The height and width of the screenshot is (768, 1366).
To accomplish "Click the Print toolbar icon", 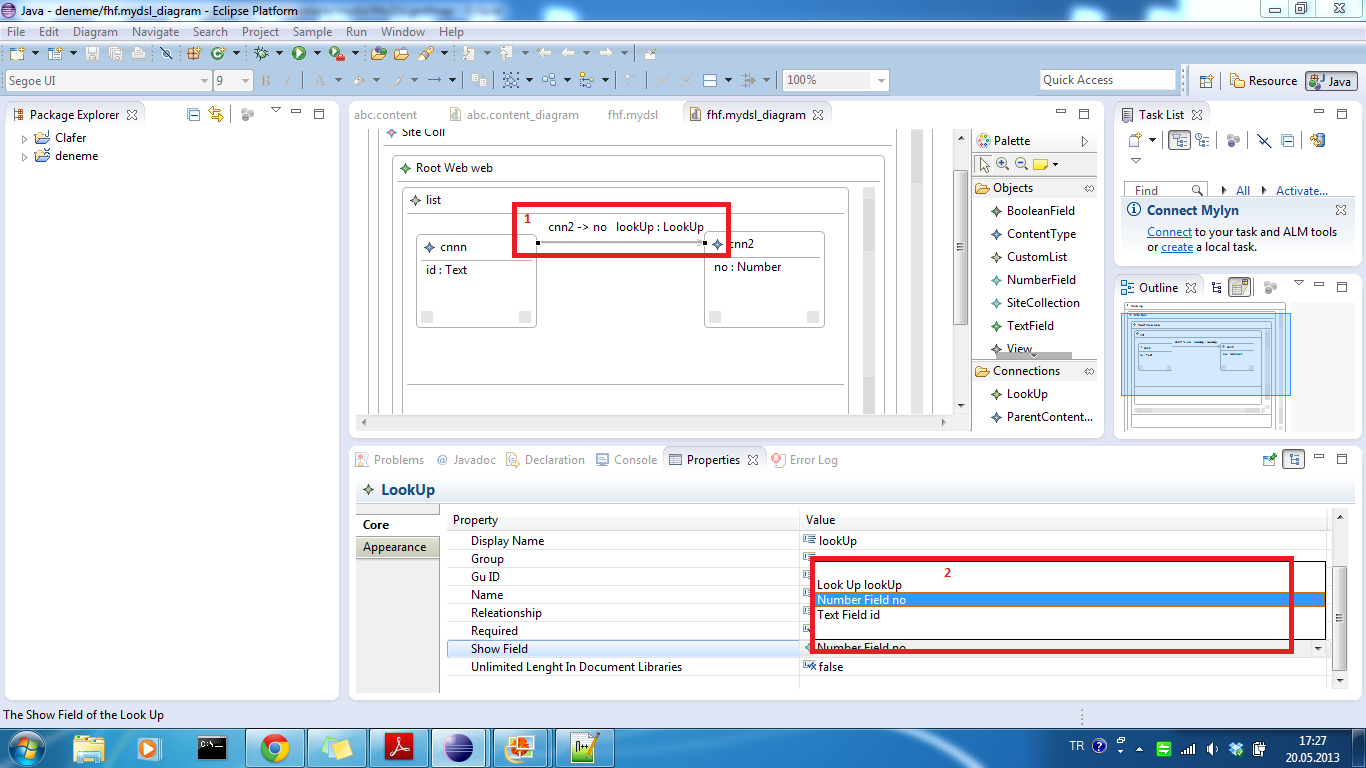I will pyautogui.click(x=137, y=53).
